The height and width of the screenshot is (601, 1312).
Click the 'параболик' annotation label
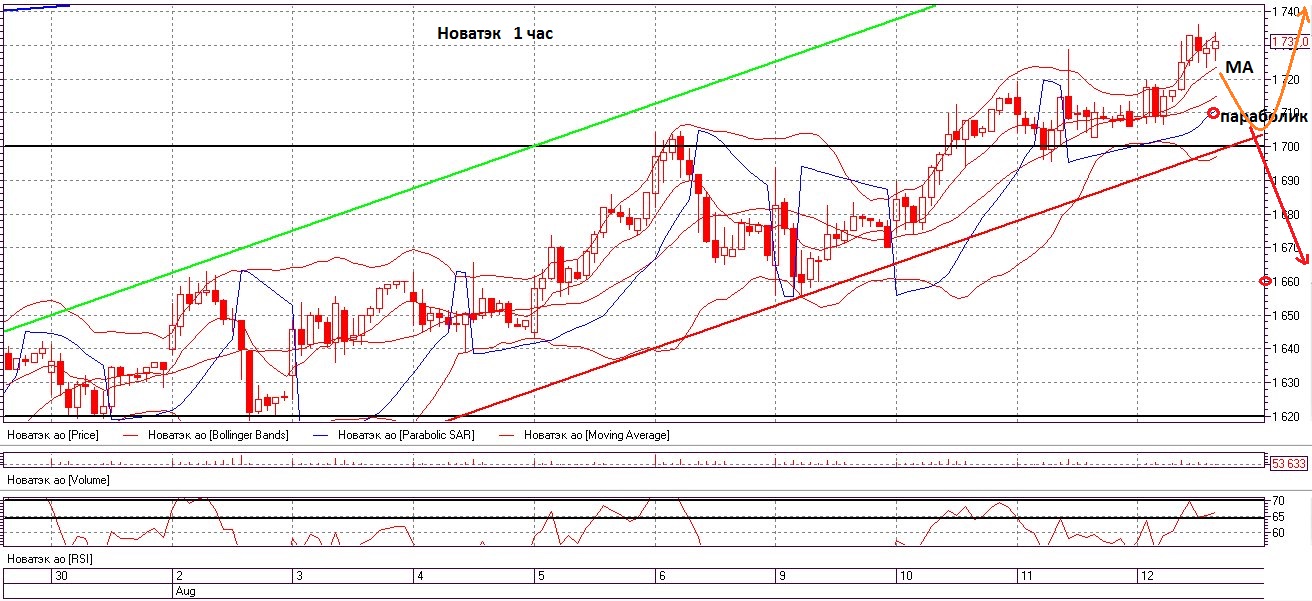pos(1264,116)
